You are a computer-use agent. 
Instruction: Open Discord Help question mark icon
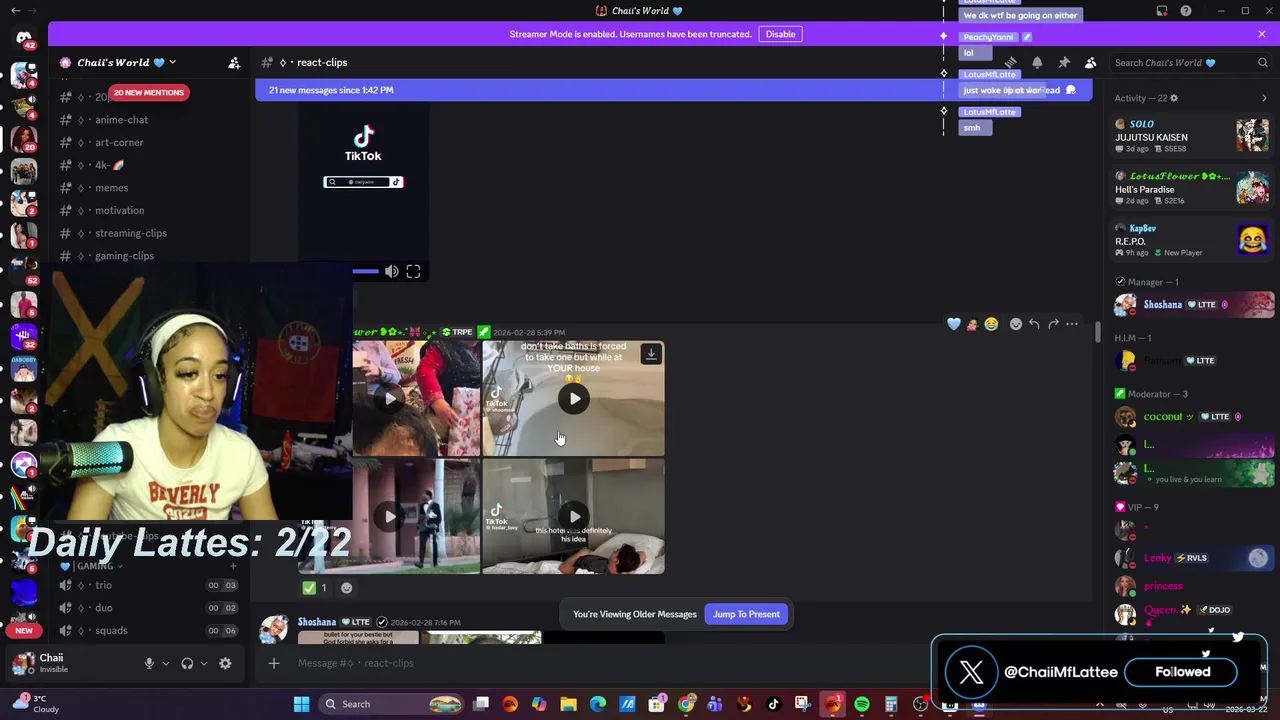1186,11
